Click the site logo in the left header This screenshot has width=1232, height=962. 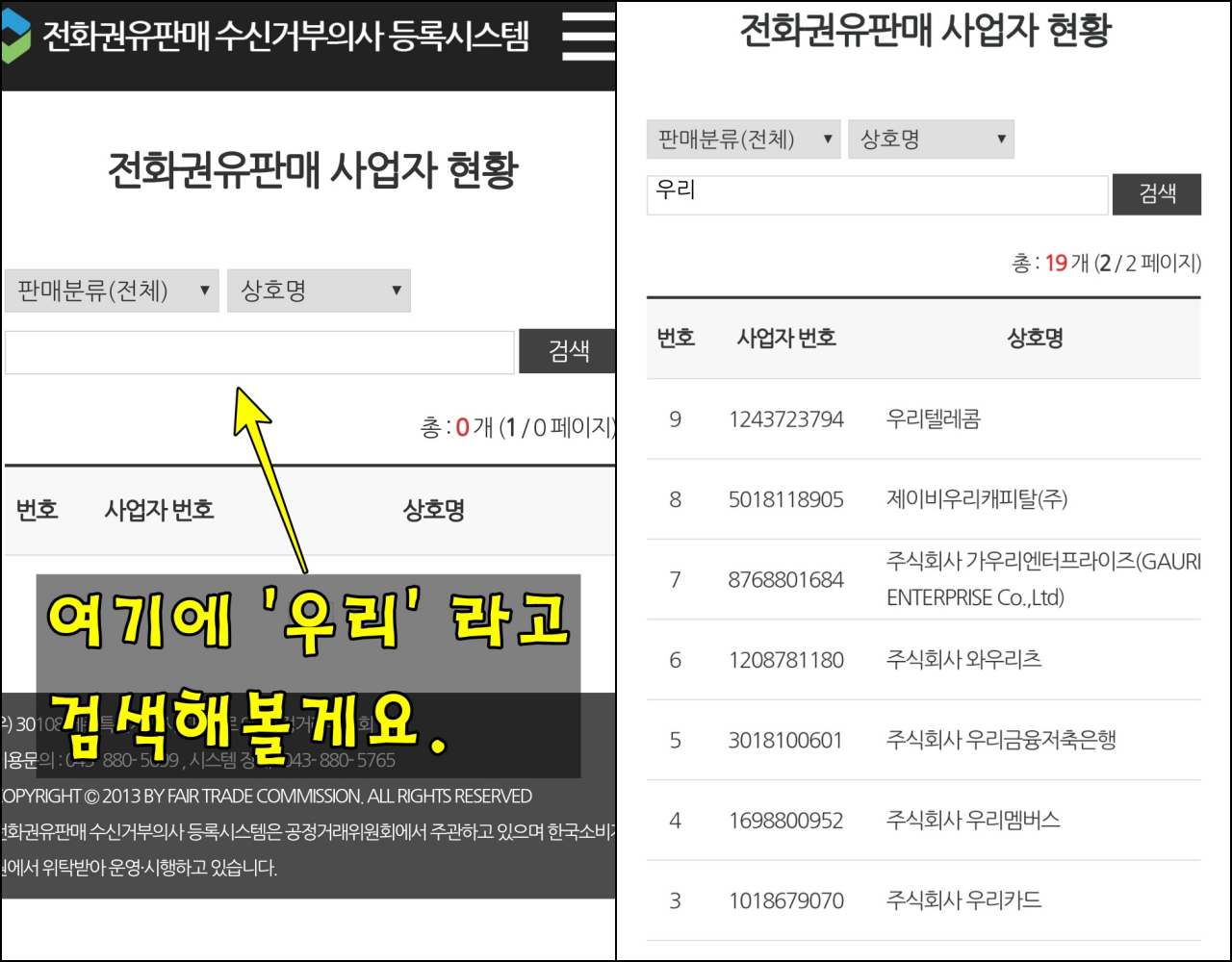[15, 37]
